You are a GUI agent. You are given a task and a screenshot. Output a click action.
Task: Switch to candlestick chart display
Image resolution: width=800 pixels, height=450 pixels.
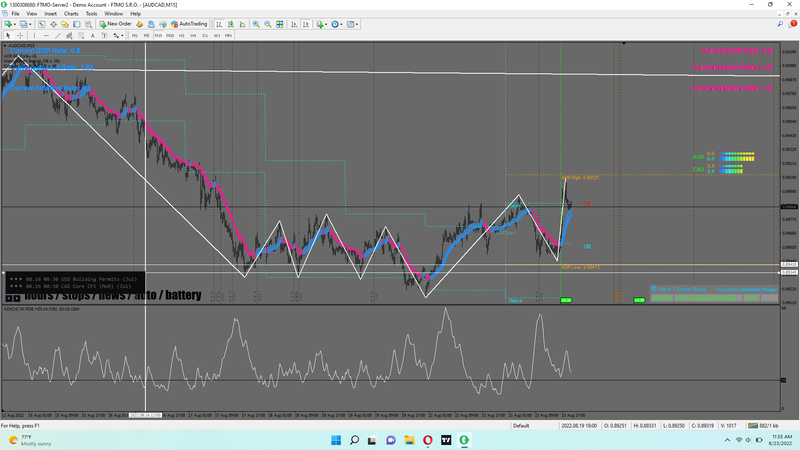coord(231,24)
